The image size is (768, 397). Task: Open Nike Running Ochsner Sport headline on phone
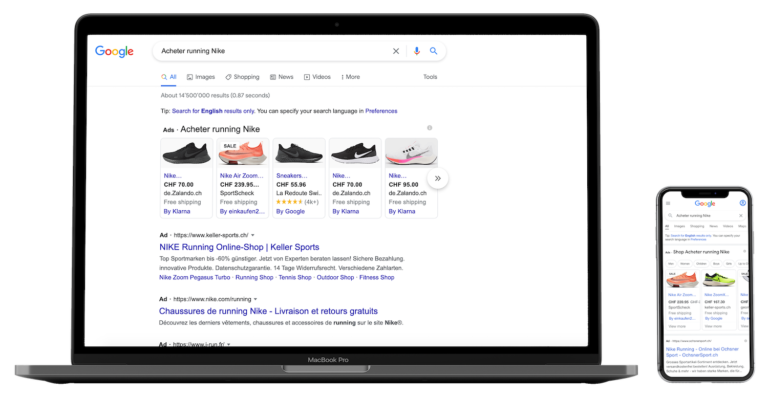(x=702, y=351)
